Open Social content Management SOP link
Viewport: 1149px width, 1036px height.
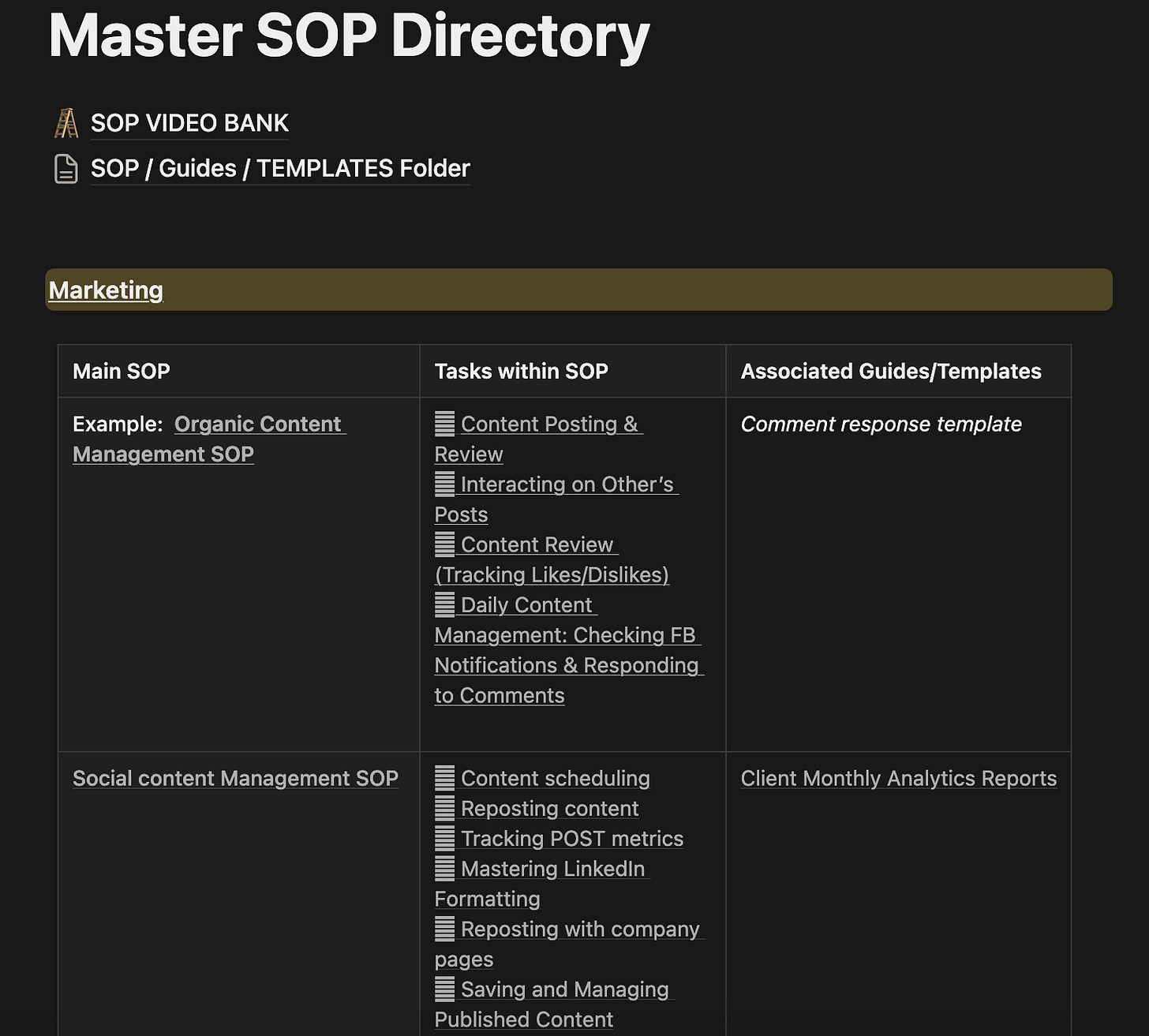tap(235, 779)
